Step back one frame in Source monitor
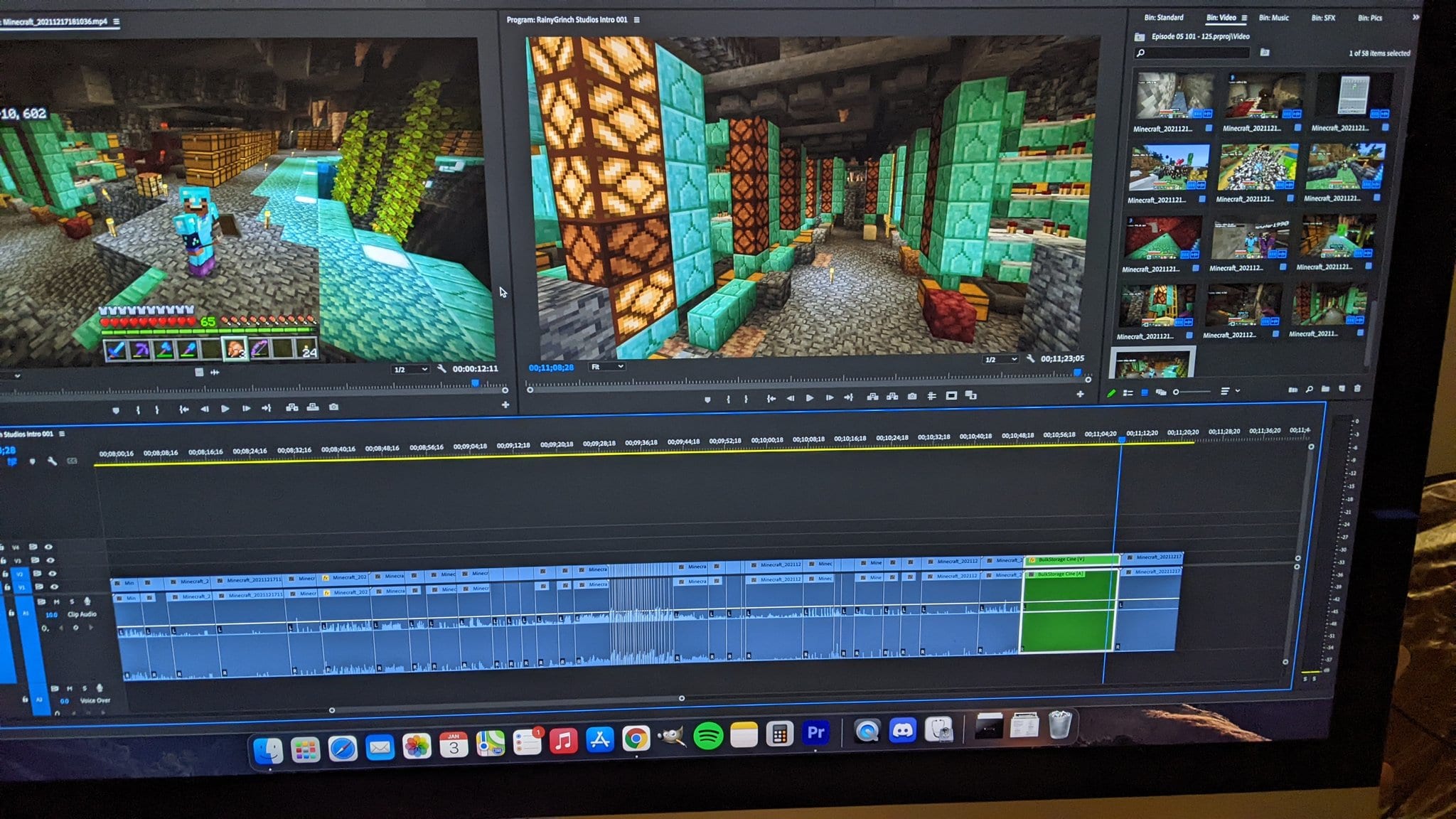 click(205, 409)
